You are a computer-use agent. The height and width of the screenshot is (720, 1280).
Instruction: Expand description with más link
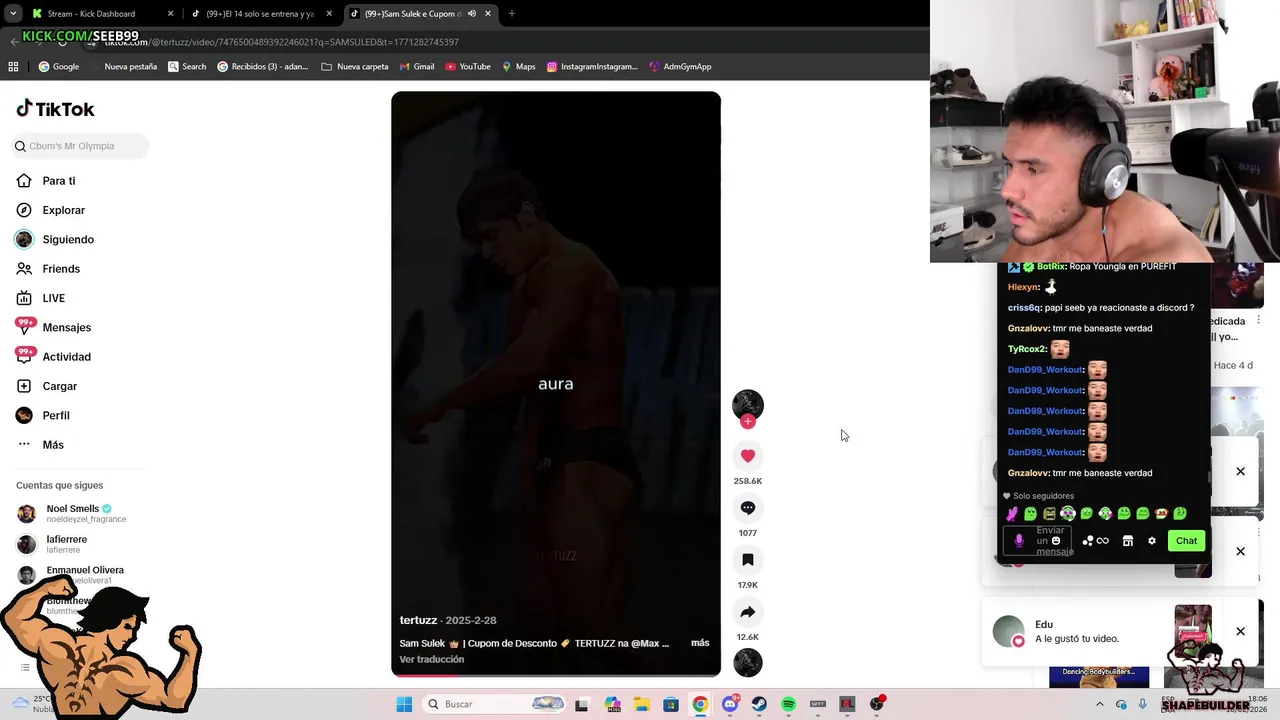point(700,643)
